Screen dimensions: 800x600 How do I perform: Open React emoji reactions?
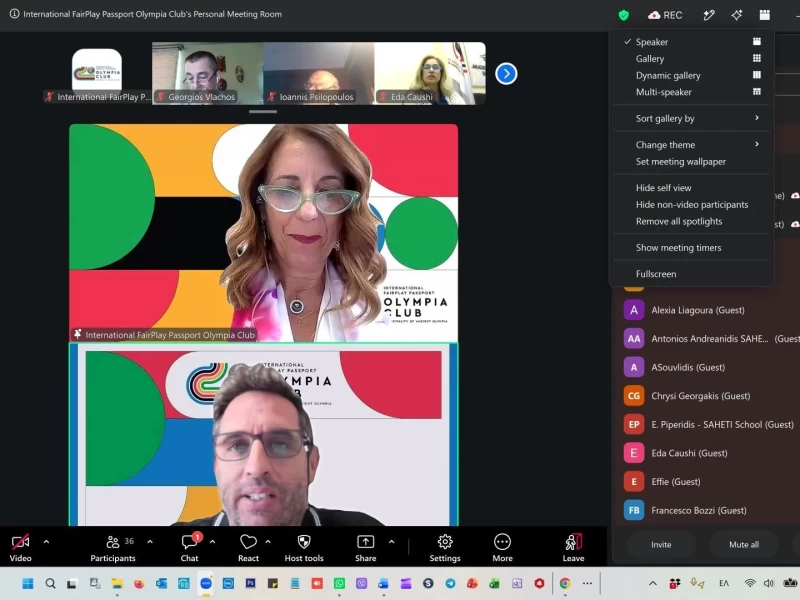pyautogui.click(x=248, y=548)
